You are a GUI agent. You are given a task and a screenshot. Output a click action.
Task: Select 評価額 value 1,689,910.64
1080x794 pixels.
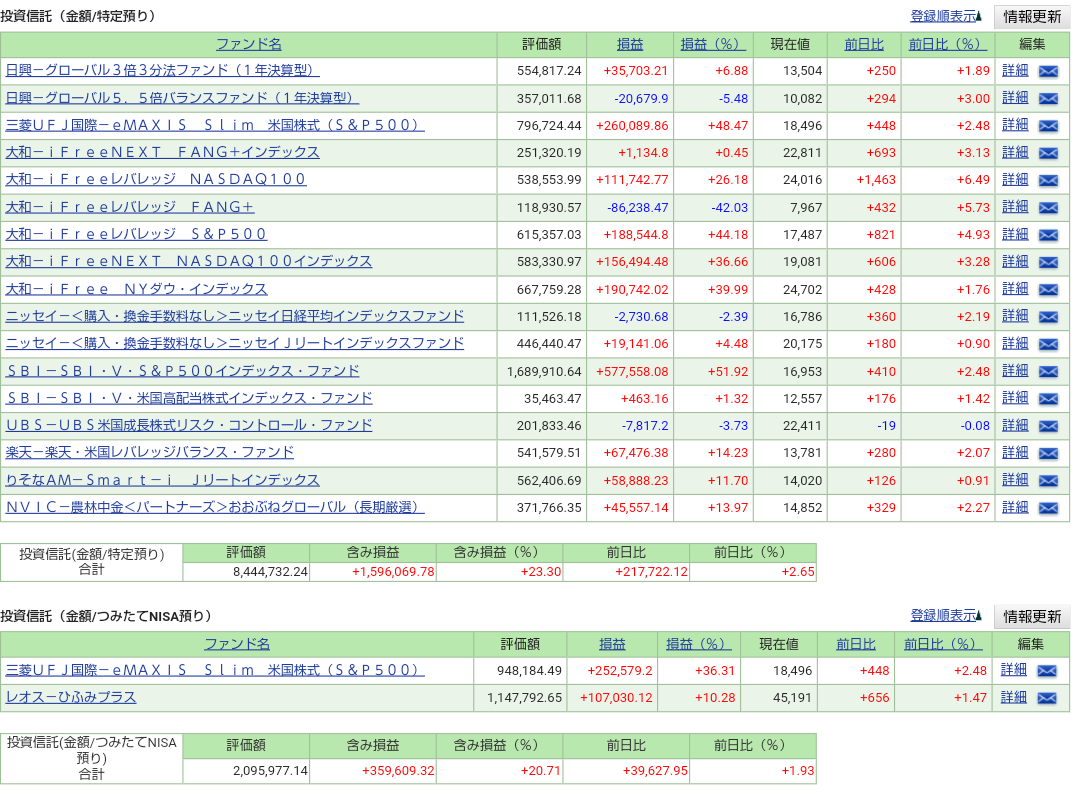pos(543,372)
